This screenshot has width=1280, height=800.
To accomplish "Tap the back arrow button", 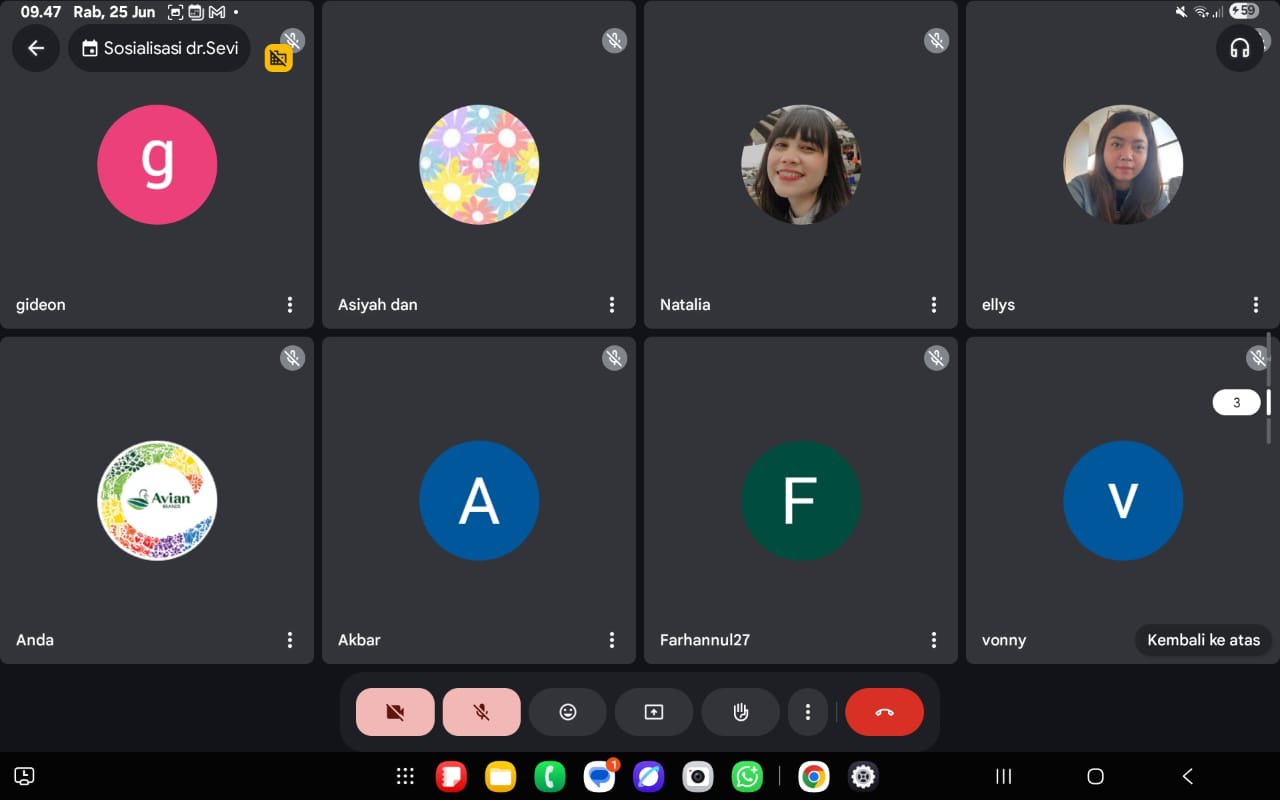I will tap(36, 48).
